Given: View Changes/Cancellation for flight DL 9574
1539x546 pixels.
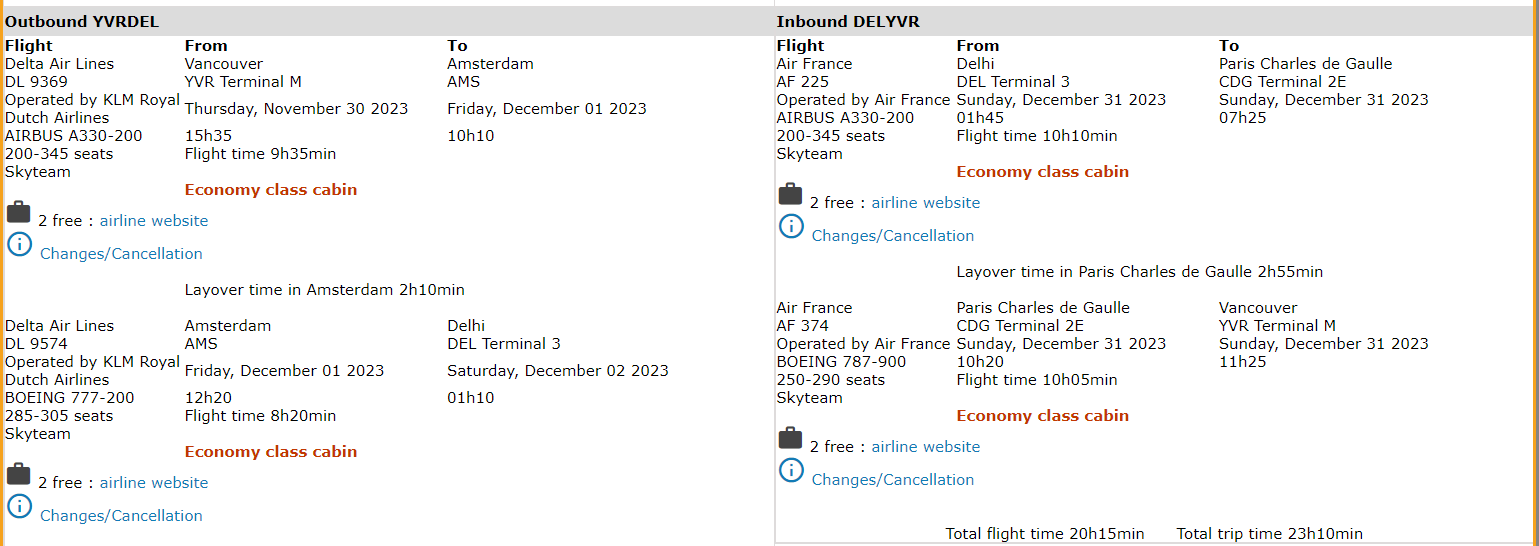Looking at the screenshot, I should pos(121,516).
